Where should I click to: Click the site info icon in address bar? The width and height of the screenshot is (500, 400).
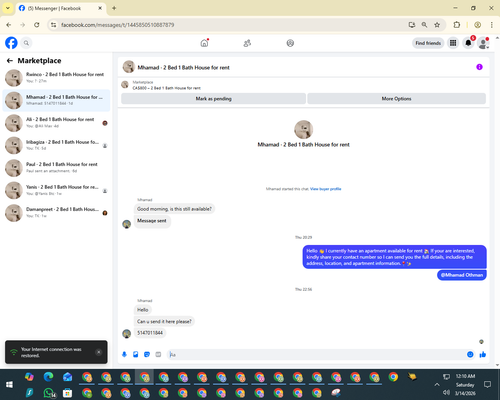(53, 25)
